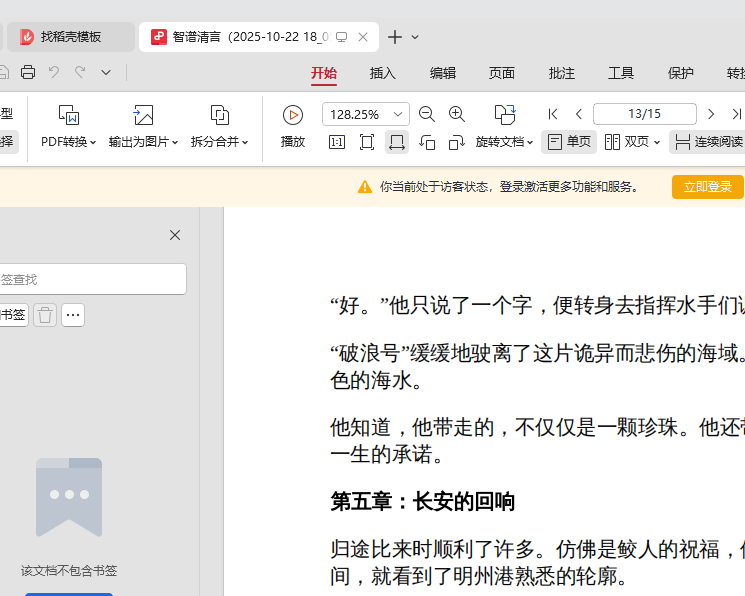This screenshot has height=596, width=745.
Task: Close the bookmark side panel
Action: click(x=175, y=235)
